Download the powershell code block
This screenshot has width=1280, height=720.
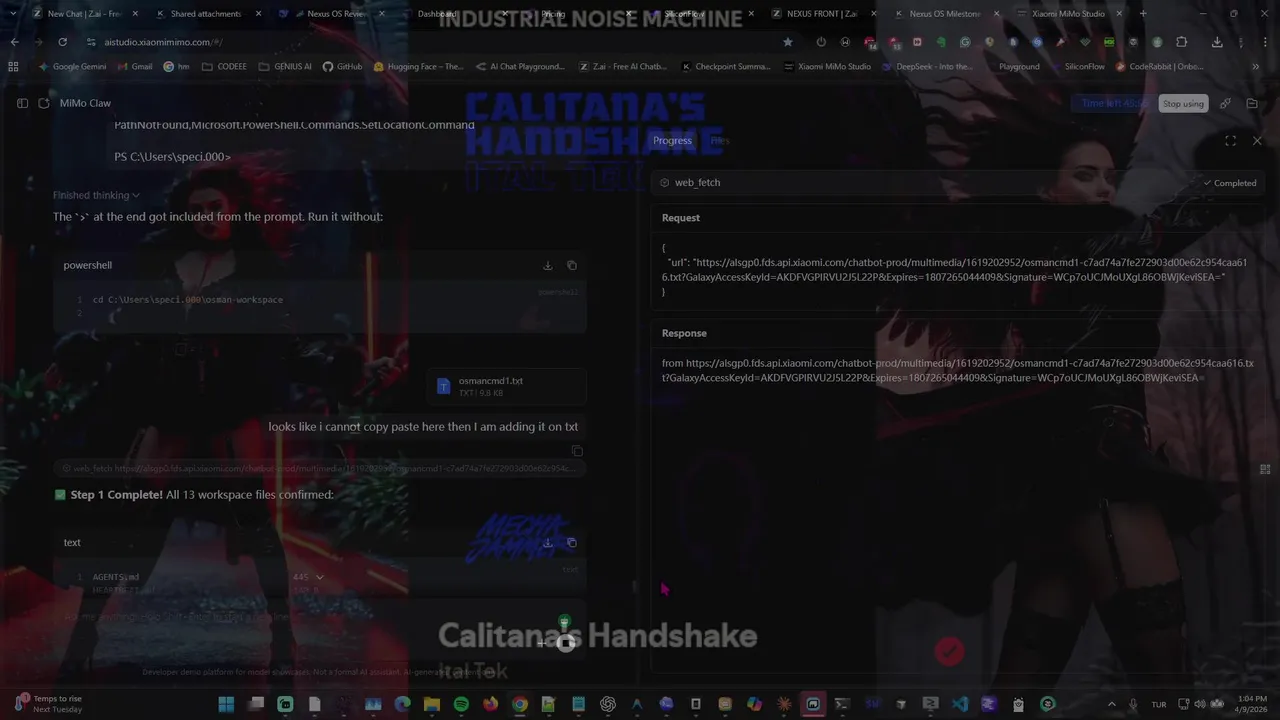[547, 265]
